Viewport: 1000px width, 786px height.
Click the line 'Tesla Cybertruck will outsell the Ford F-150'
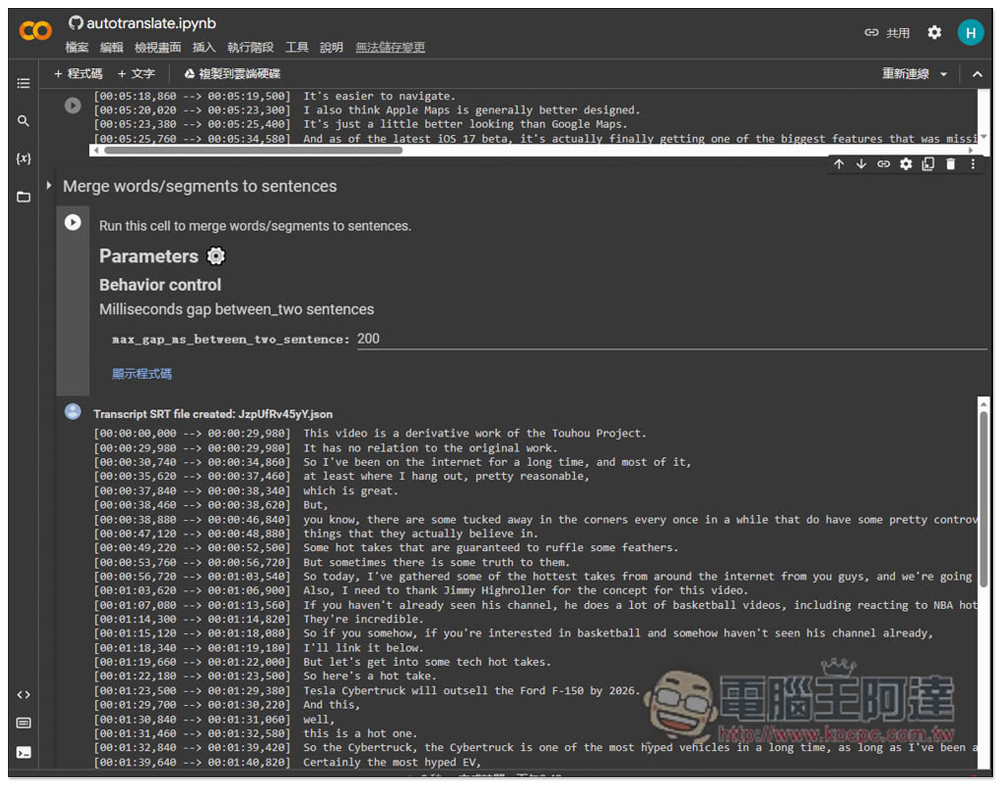[469, 690]
